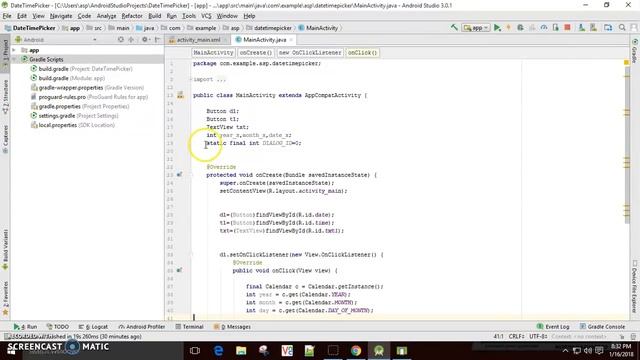Open the Gradle panel on the right edge

coord(635,51)
